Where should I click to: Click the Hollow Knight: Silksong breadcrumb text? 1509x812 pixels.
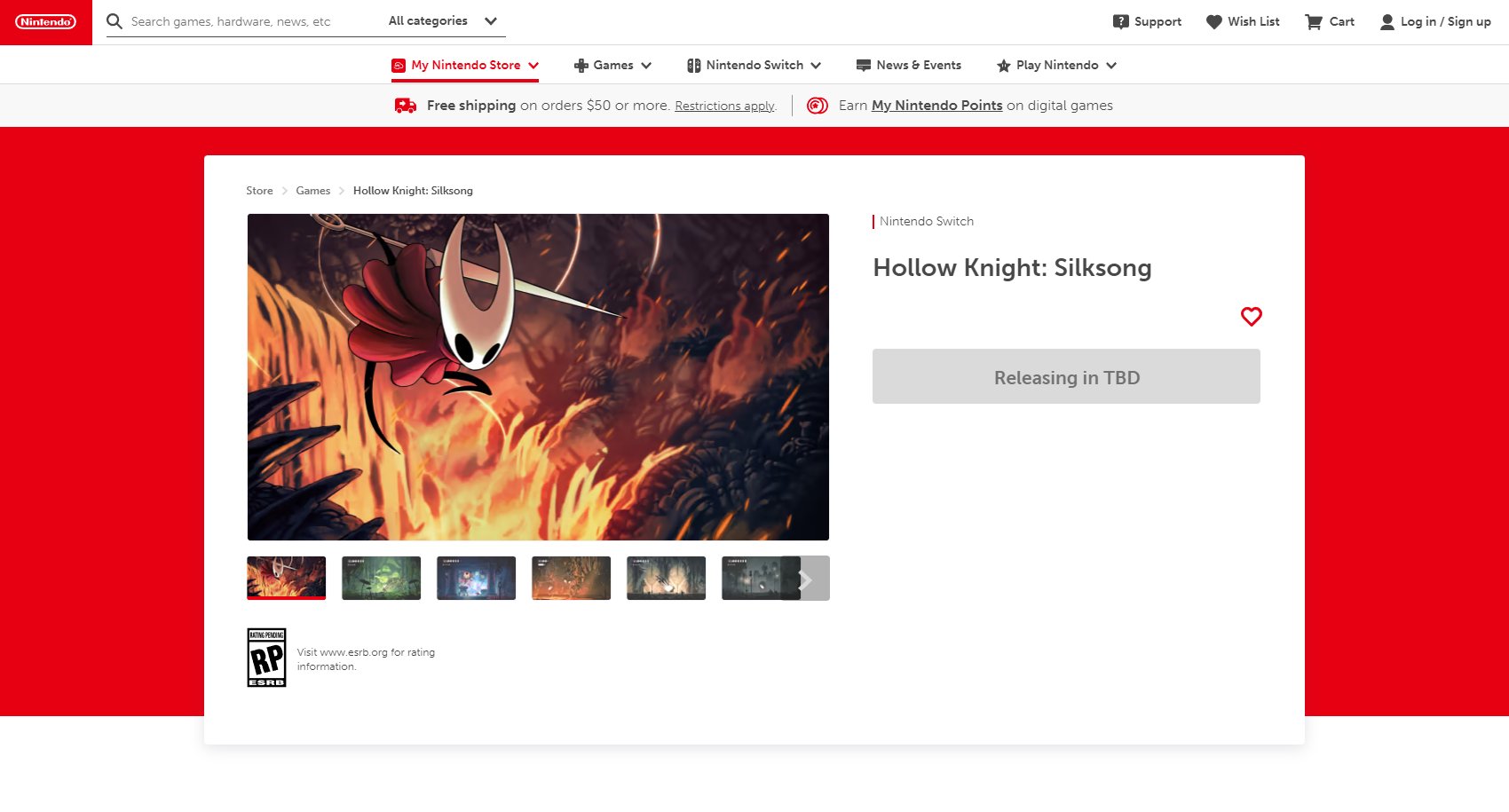[x=413, y=191]
